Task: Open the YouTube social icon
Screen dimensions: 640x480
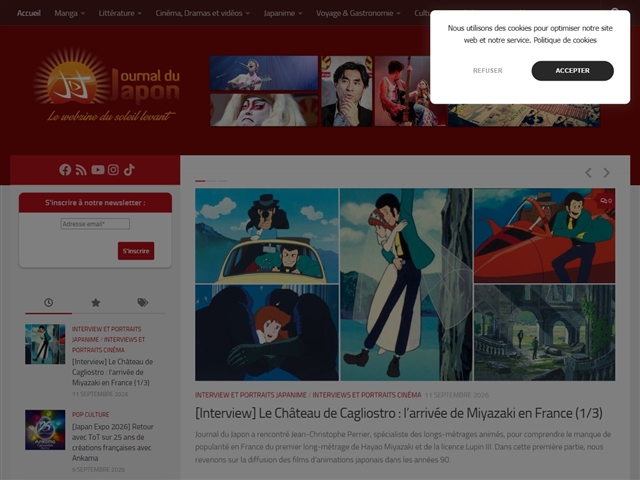Action: [x=98, y=170]
